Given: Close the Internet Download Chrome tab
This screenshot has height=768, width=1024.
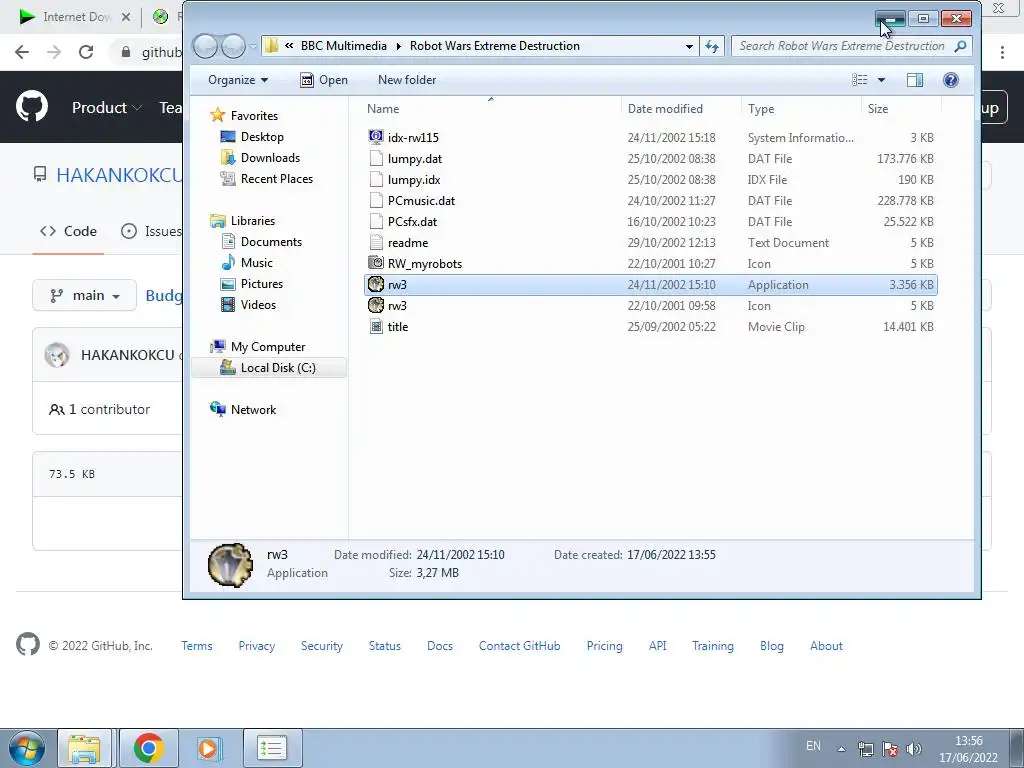Looking at the screenshot, I should click(x=126, y=17).
